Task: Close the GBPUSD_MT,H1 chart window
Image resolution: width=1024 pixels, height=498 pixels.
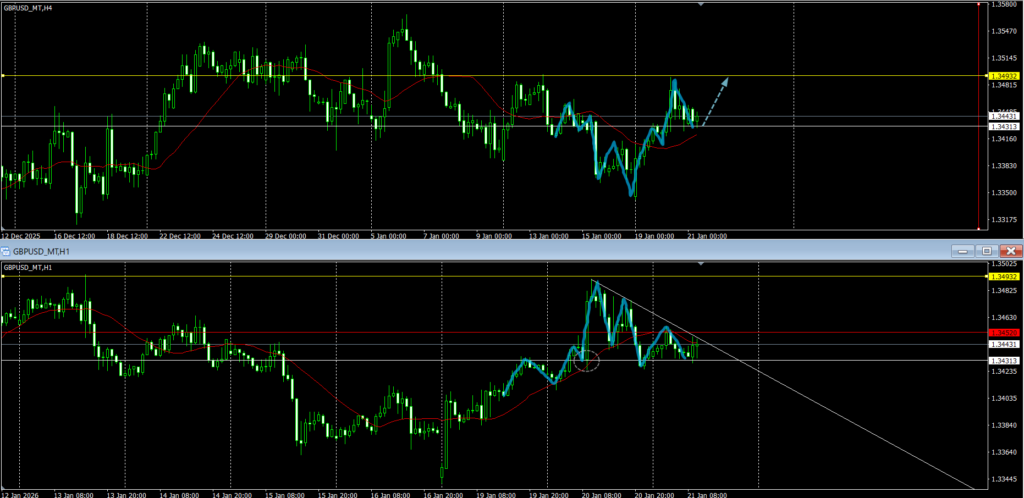Action: pos(1011,250)
